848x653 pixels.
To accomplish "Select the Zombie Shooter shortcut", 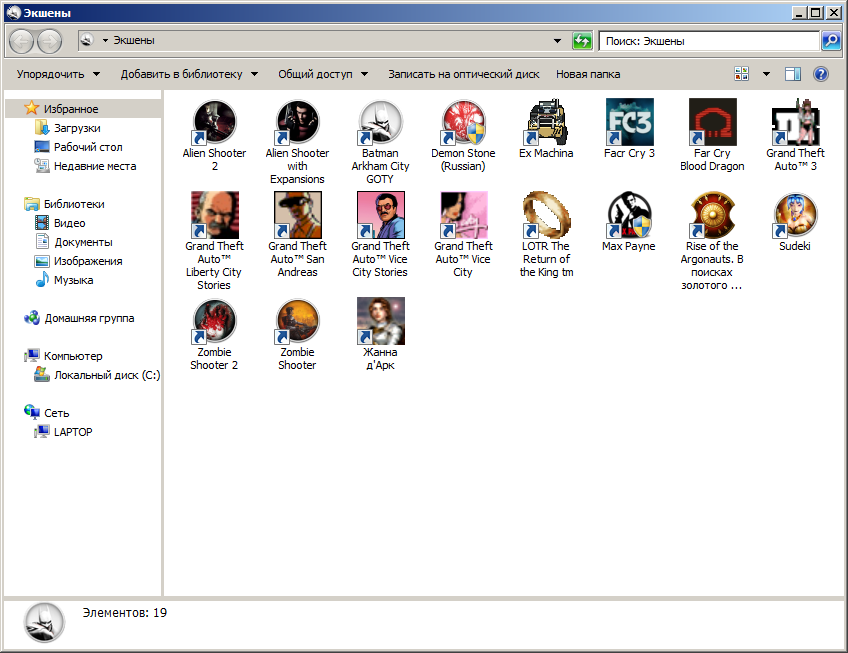I will pyautogui.click(x=297, y=321).
